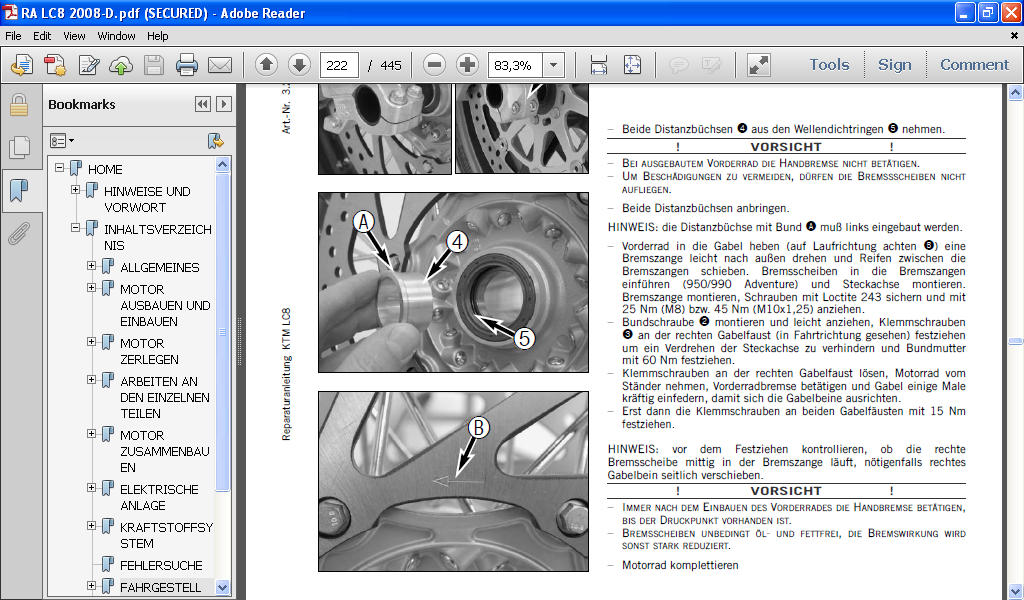
Task: Zoom out with the minus button
Action: coord(434,66)
